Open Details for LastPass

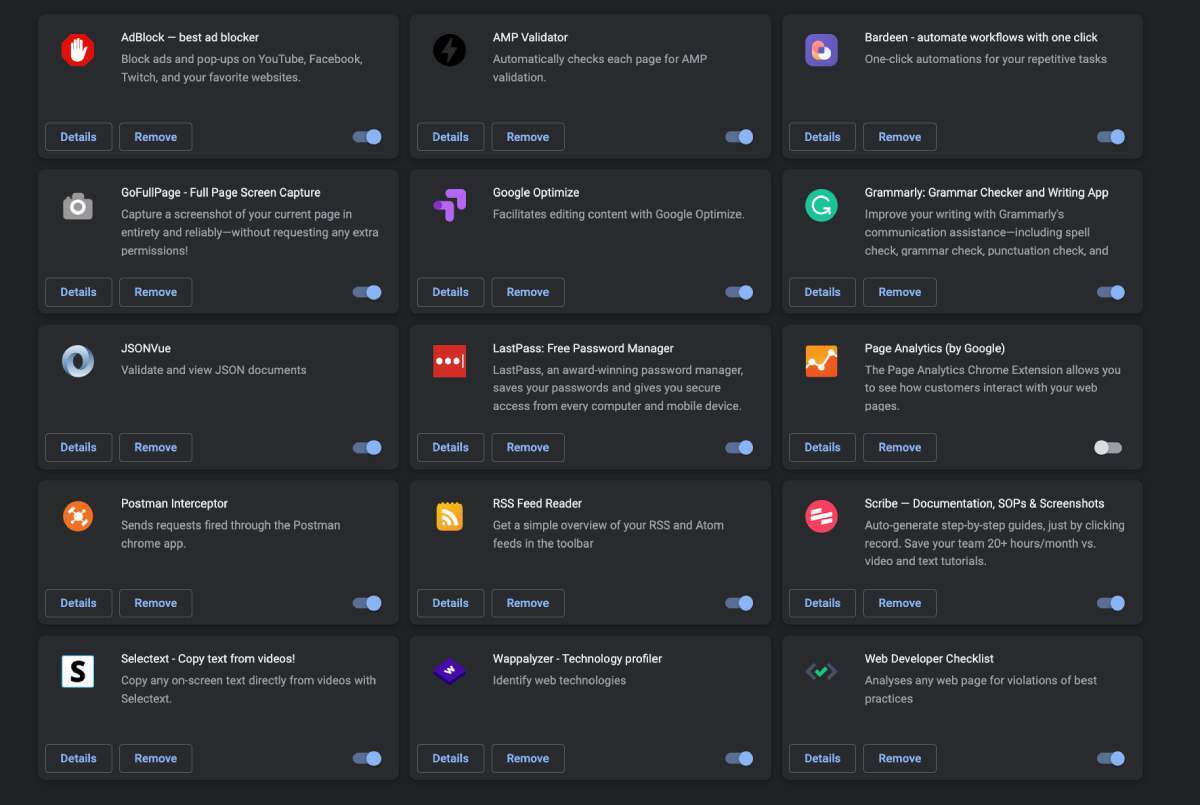(x=450, y=448)
